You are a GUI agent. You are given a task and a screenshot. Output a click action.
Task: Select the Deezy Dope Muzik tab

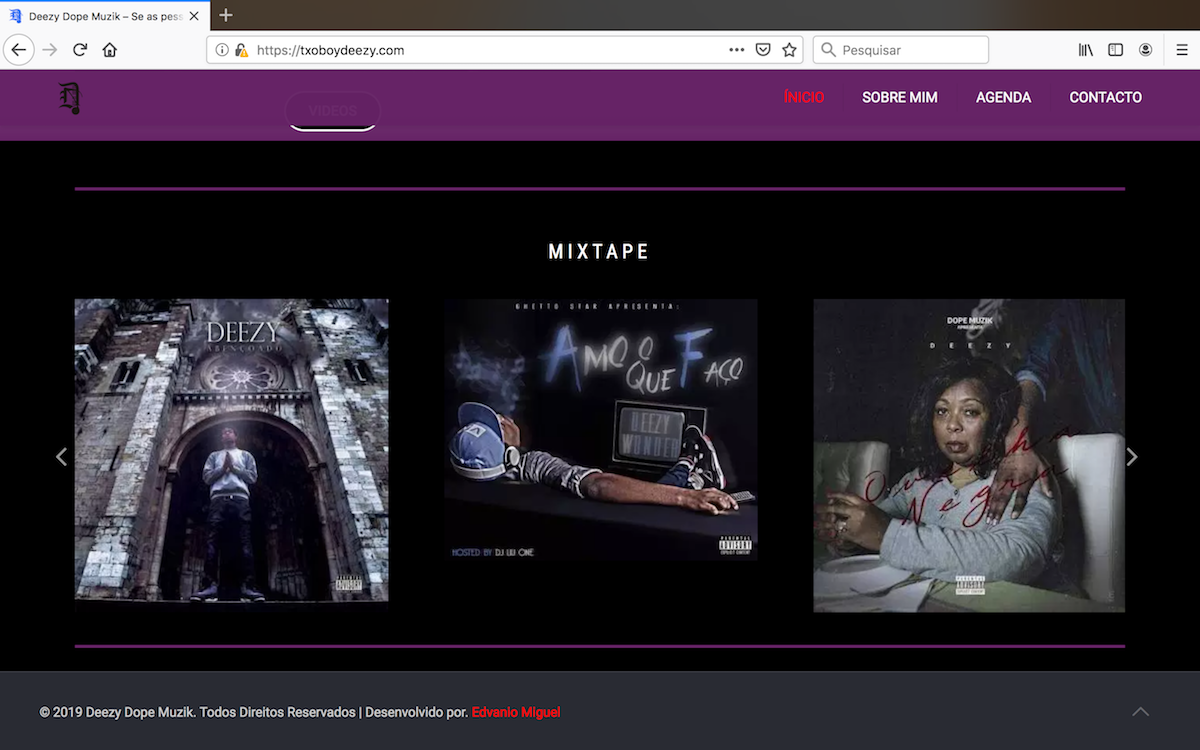click(x=105, y=16)
